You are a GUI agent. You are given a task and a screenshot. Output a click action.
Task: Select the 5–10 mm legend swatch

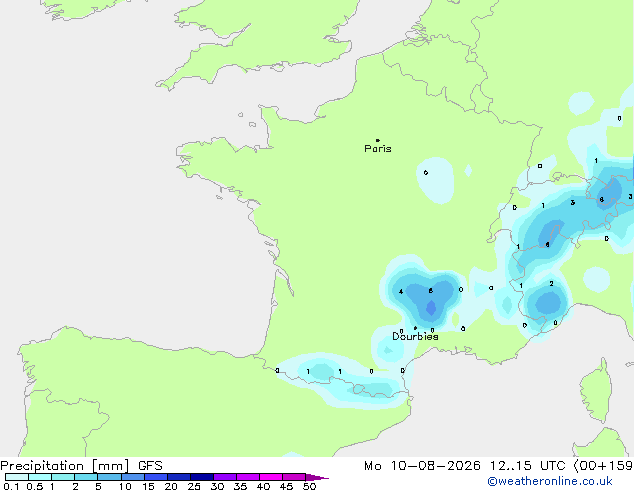(109, 477)
